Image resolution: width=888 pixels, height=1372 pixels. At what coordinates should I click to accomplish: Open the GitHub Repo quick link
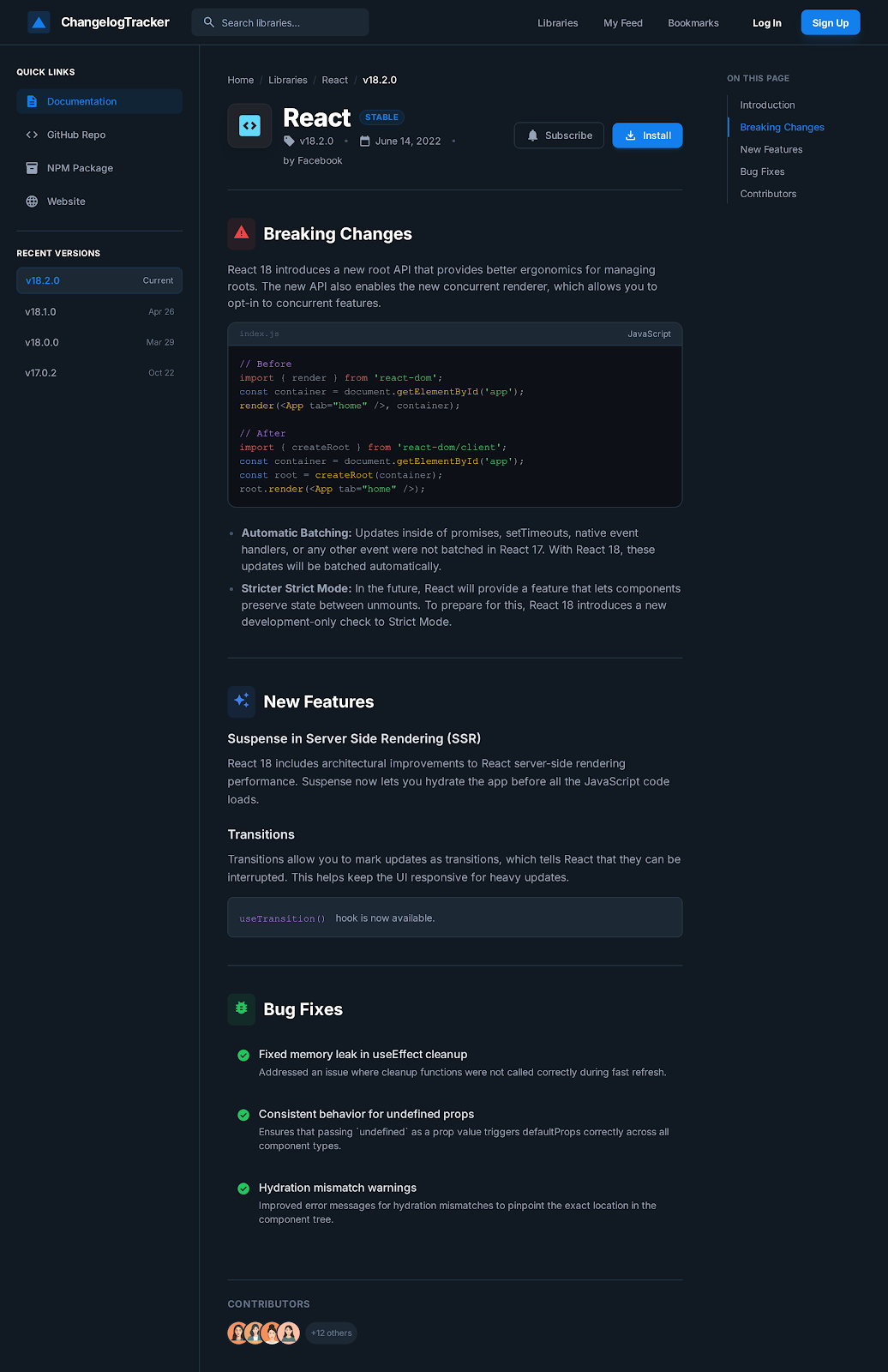click(76, 135)
